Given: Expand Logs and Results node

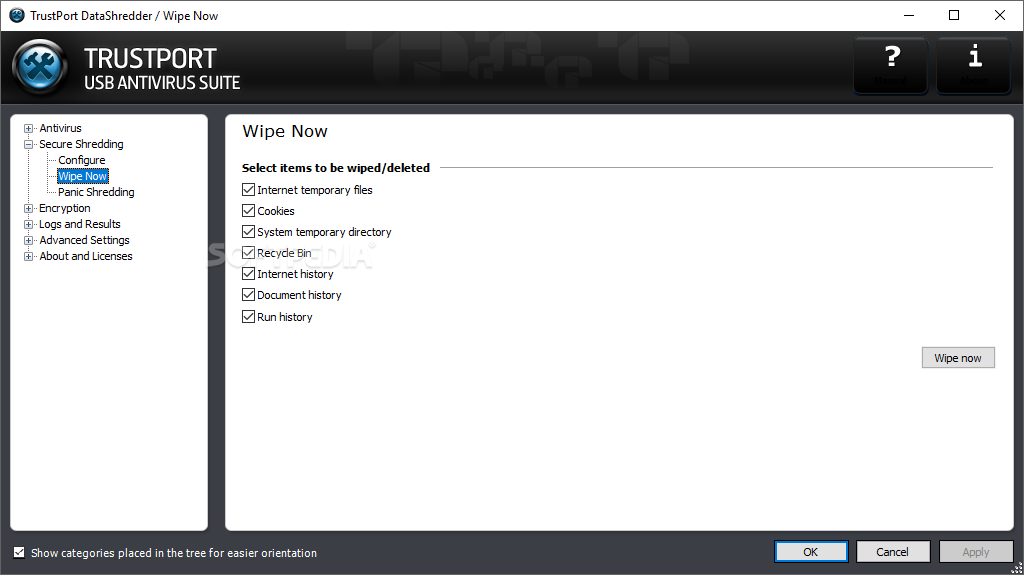Looking at the screenshot, I should tap(28, 224).
